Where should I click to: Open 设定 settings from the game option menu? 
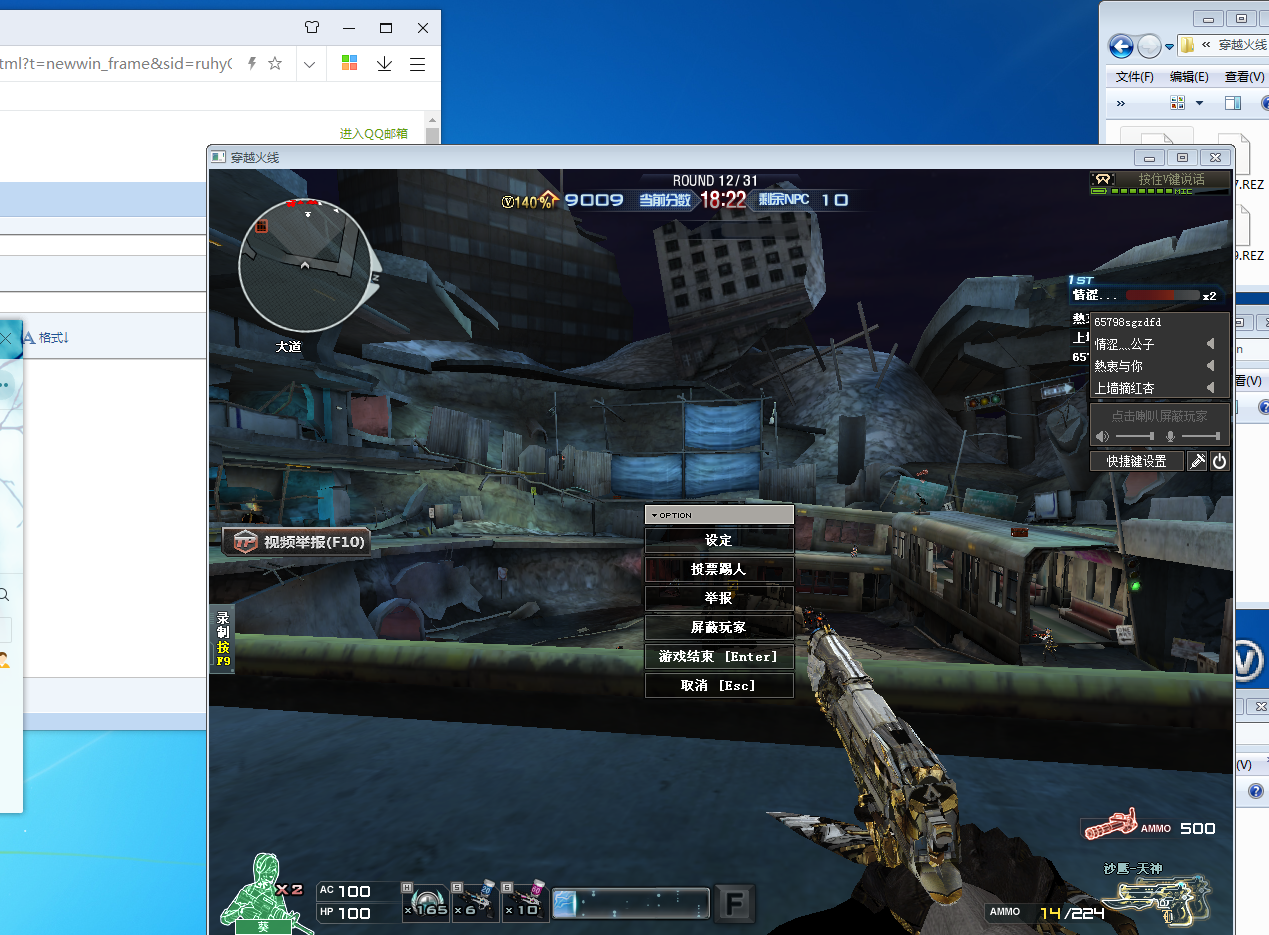pos(719,540)
